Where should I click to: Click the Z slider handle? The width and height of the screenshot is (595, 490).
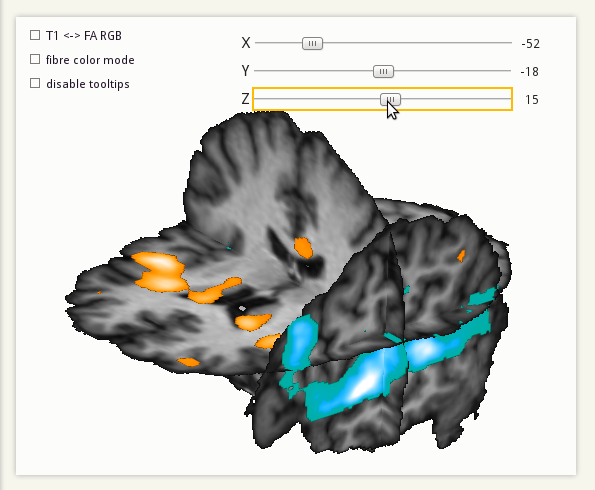tap(390, 100)
